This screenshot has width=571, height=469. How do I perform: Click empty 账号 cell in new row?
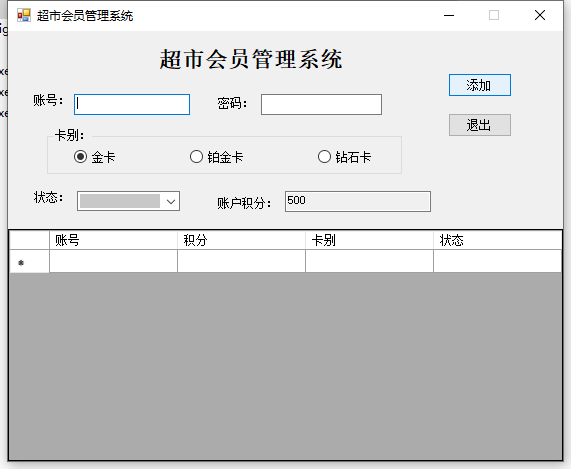(113, 261)
